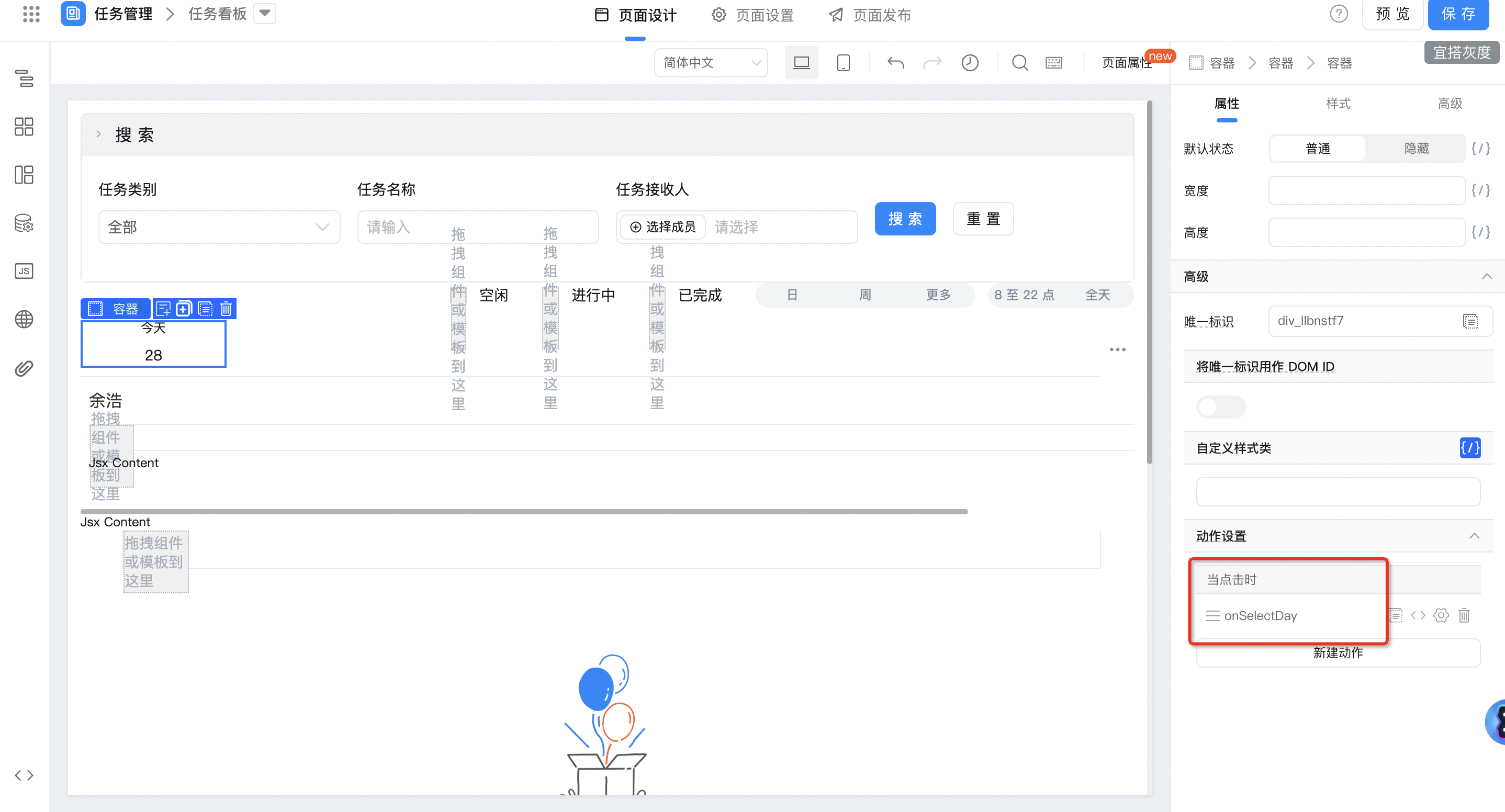
Task: Open the JS actions panel icon
Action: coord(24,271)
